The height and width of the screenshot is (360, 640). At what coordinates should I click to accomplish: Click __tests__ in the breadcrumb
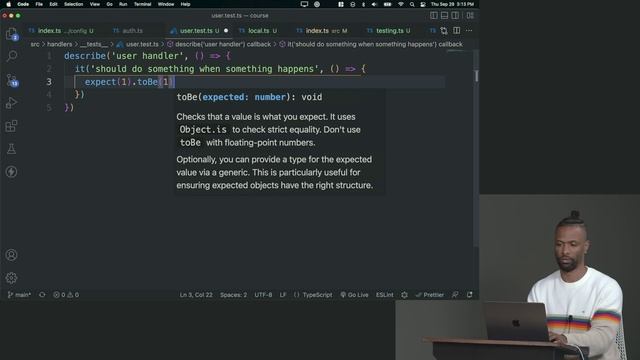tap(93, 44)
